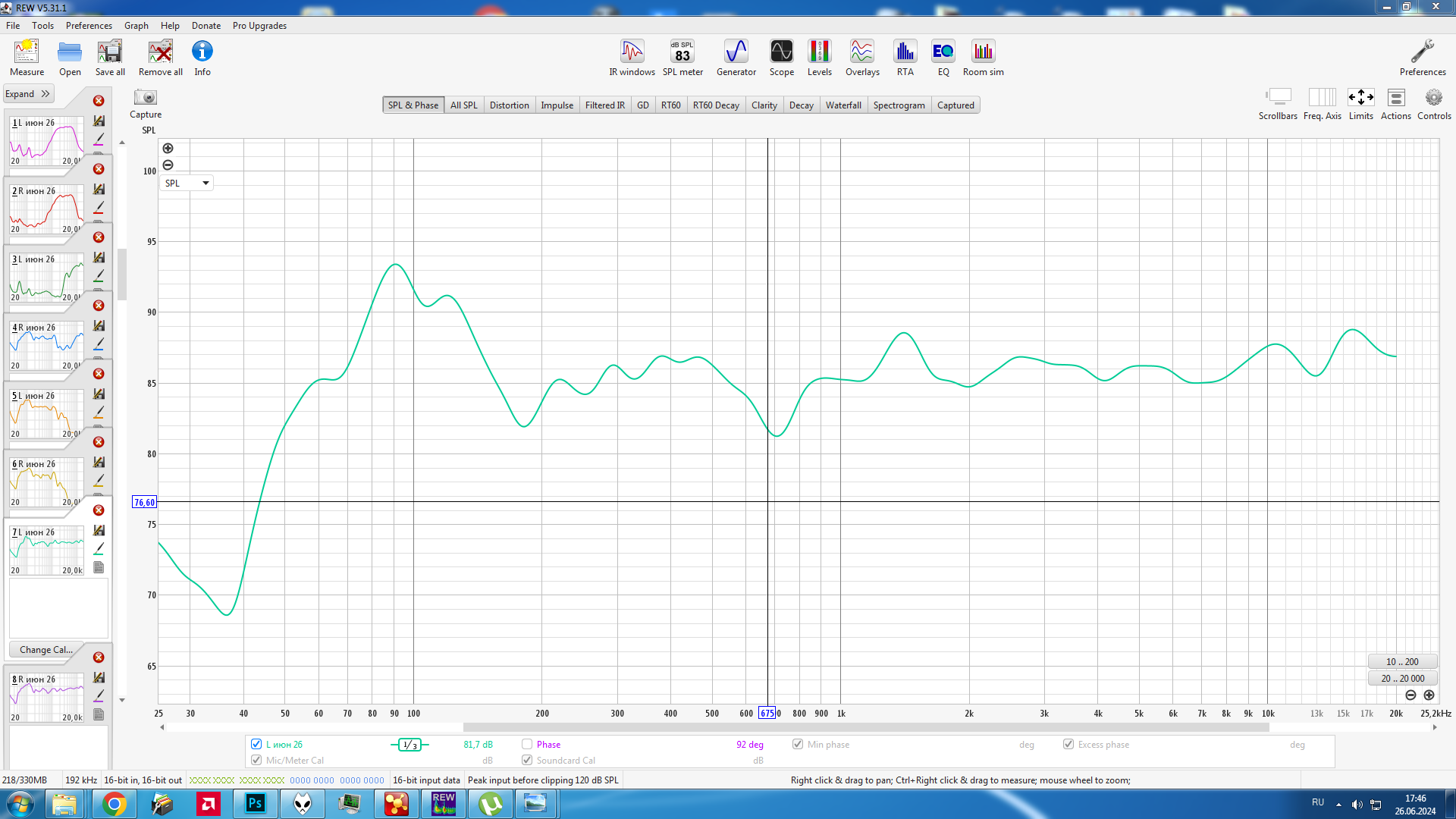Switch to the Waterfall tab
The image size is (1456, 819).
[843, 105]
